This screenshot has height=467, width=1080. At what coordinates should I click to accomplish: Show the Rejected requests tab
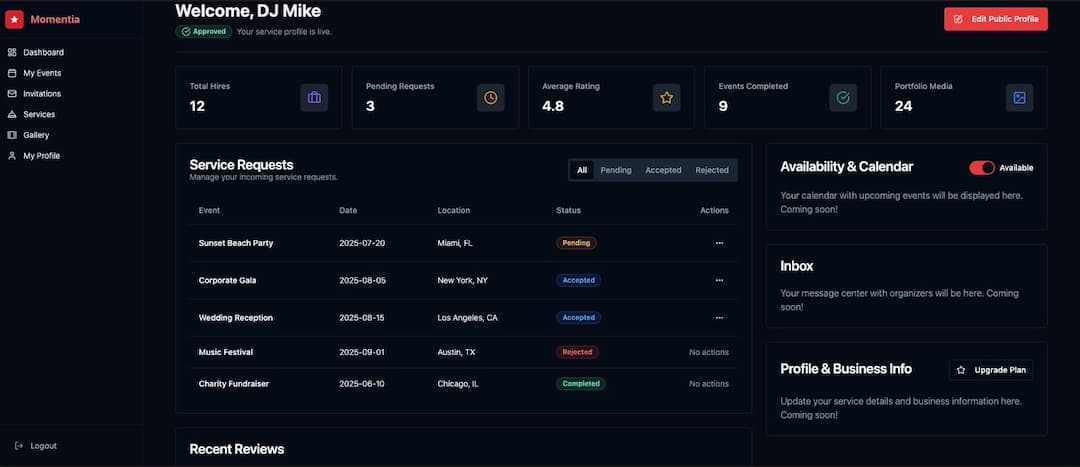(x=712, y=170)
